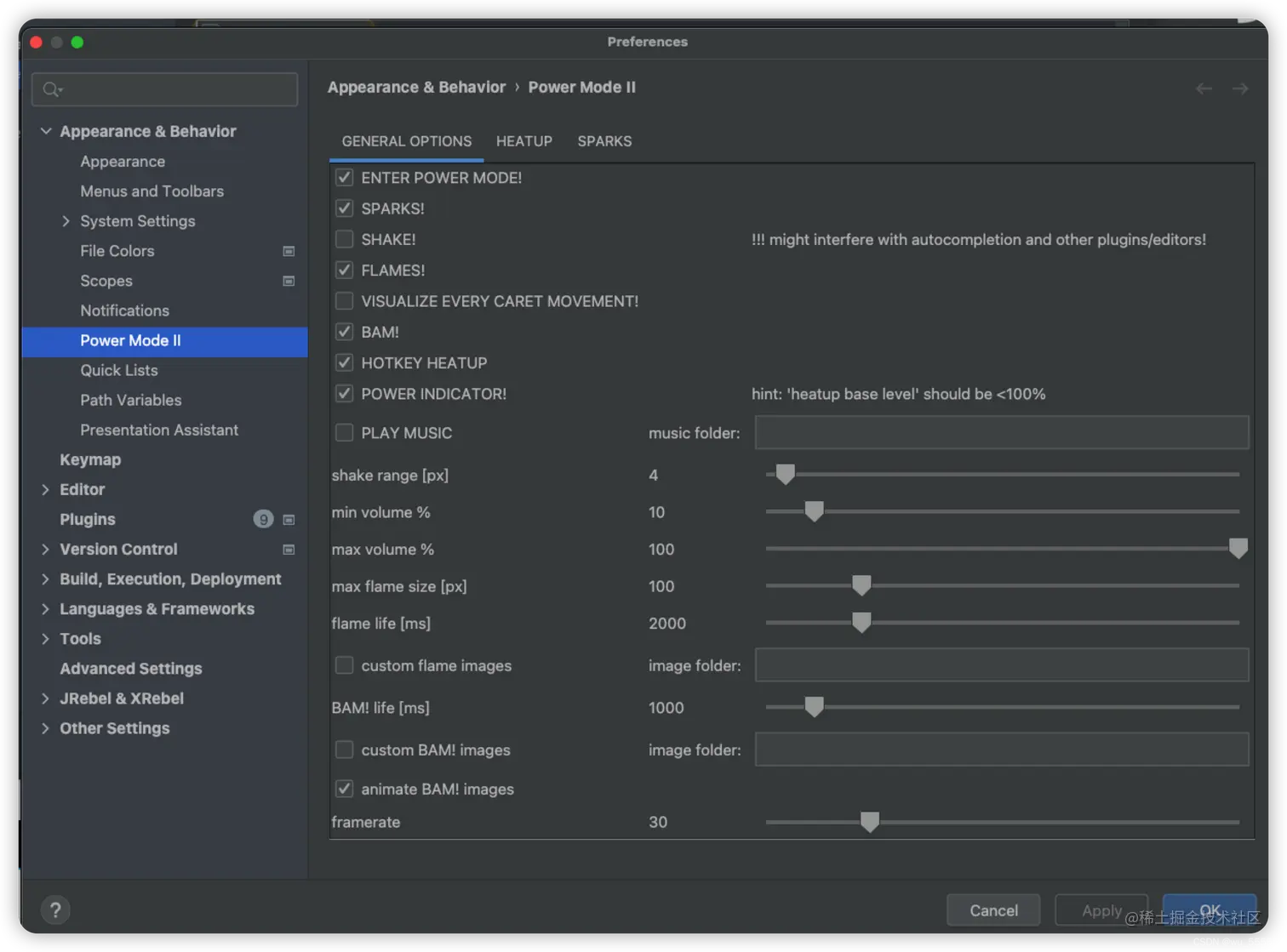Open the SPARKS tab
This screenshot has width=1287, height=952.
tap(604, 141)
